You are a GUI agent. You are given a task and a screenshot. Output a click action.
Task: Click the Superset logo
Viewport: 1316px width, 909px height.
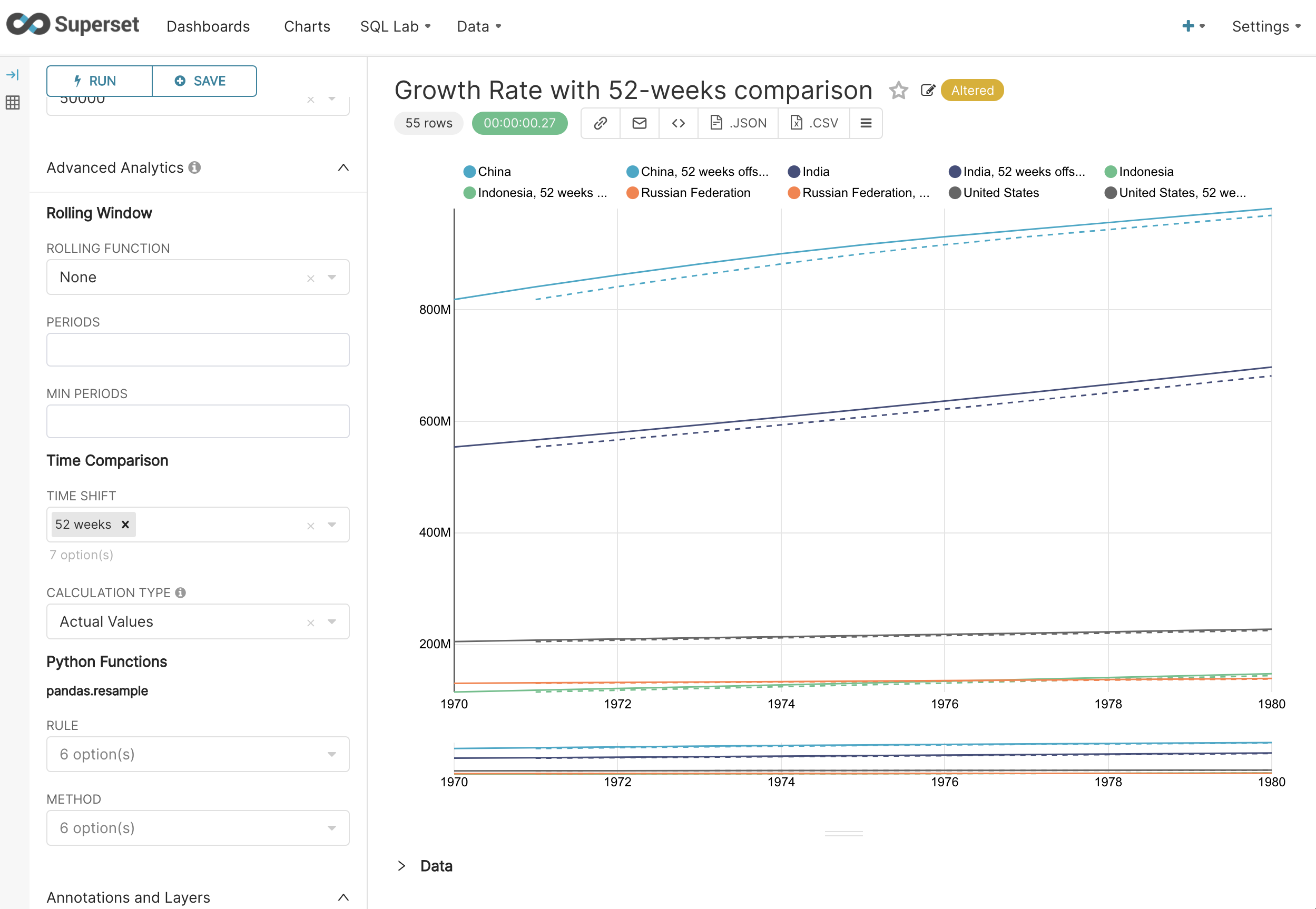click(x=72, y=25)
